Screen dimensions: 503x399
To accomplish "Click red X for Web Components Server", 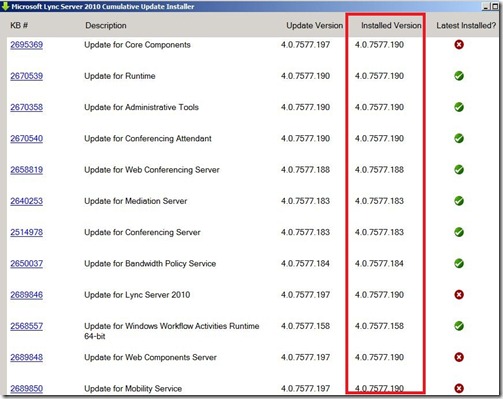I will coord(459,357).
